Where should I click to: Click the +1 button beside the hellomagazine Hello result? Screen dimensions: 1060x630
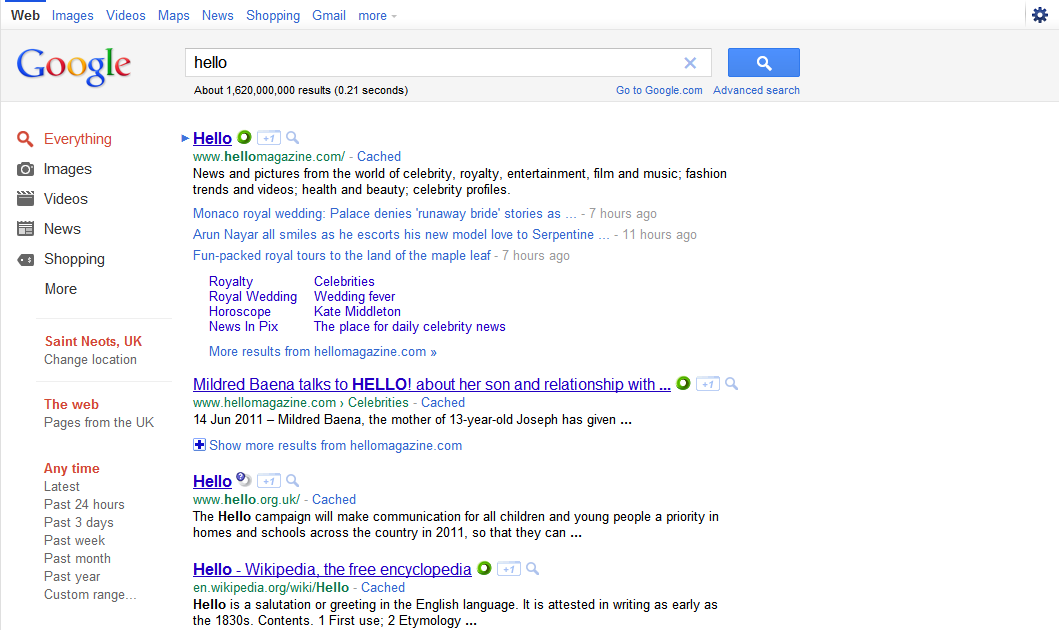[269, 138]
